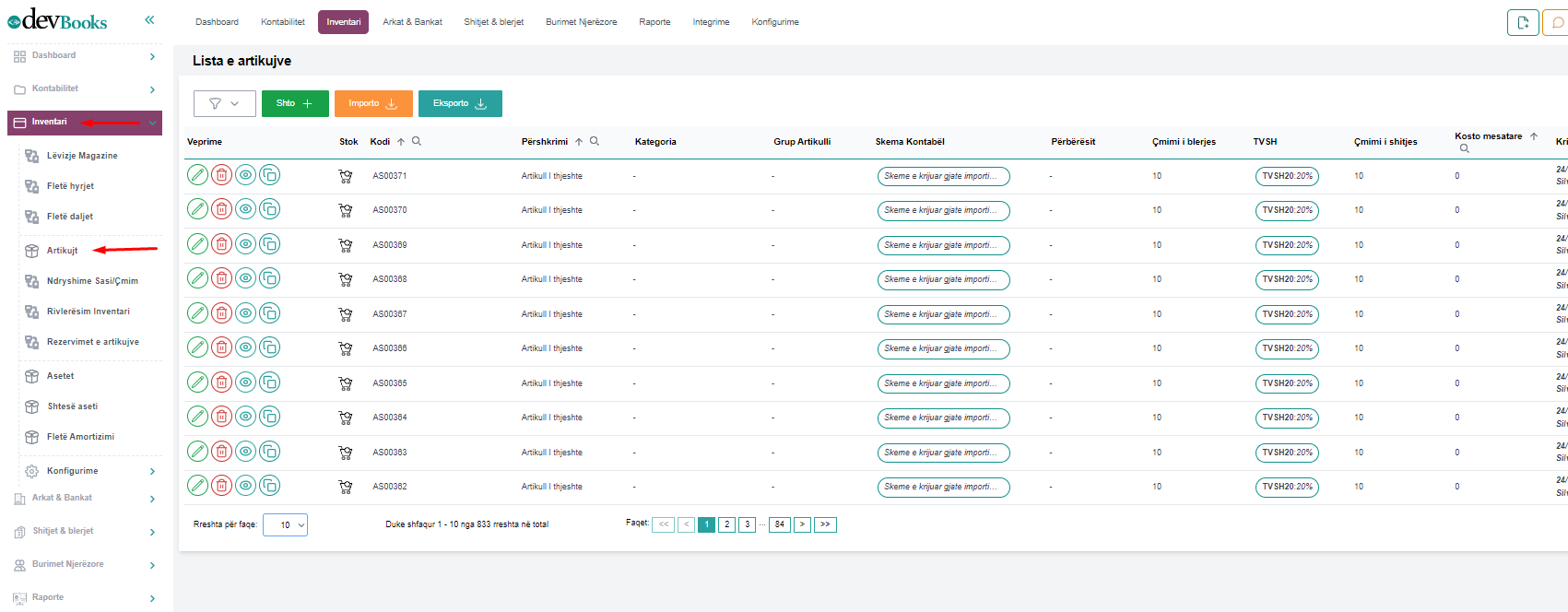Click the Eksporto button

point(459,103)
